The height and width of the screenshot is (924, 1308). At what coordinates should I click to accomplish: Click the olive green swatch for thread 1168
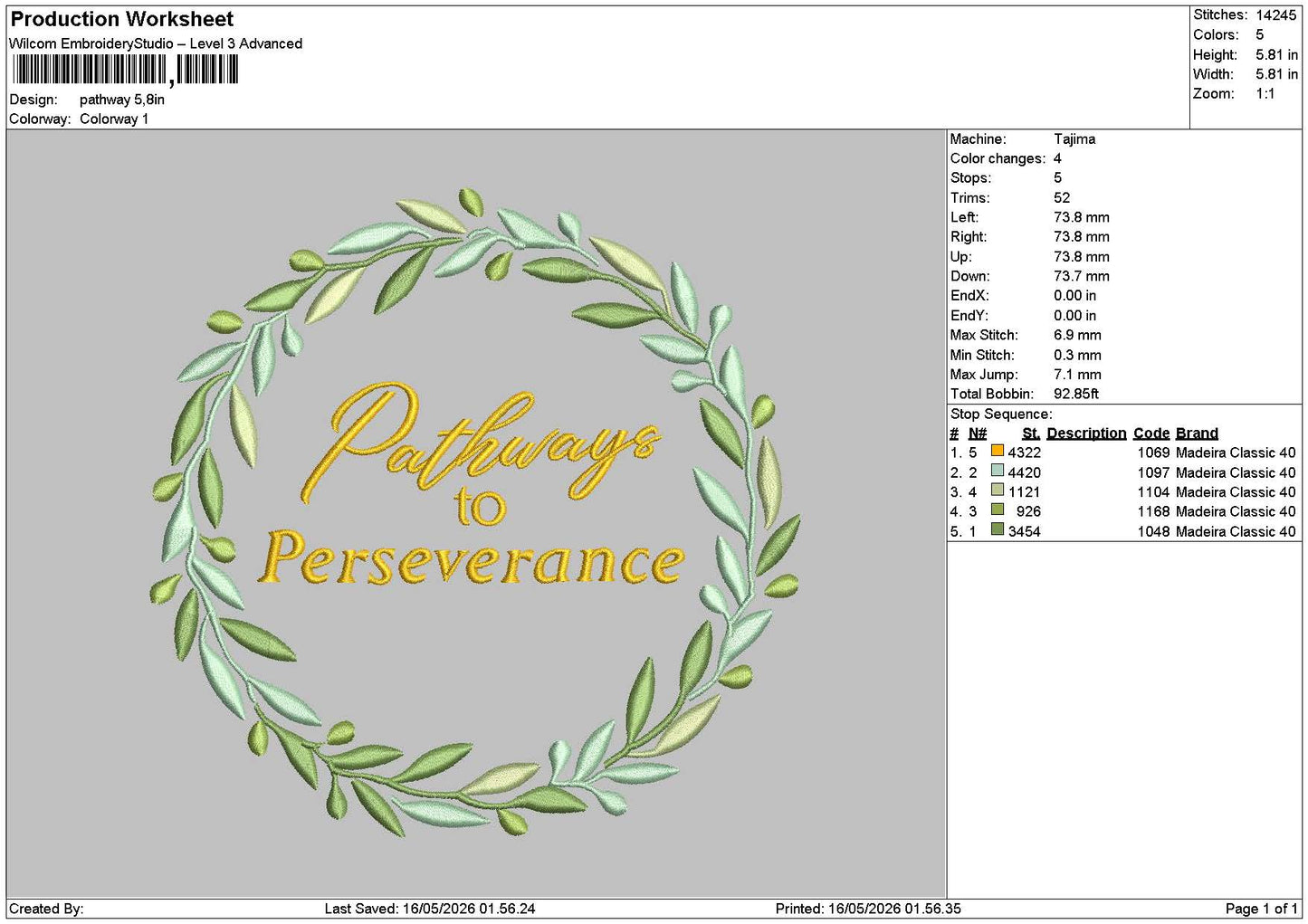(997, 510)
